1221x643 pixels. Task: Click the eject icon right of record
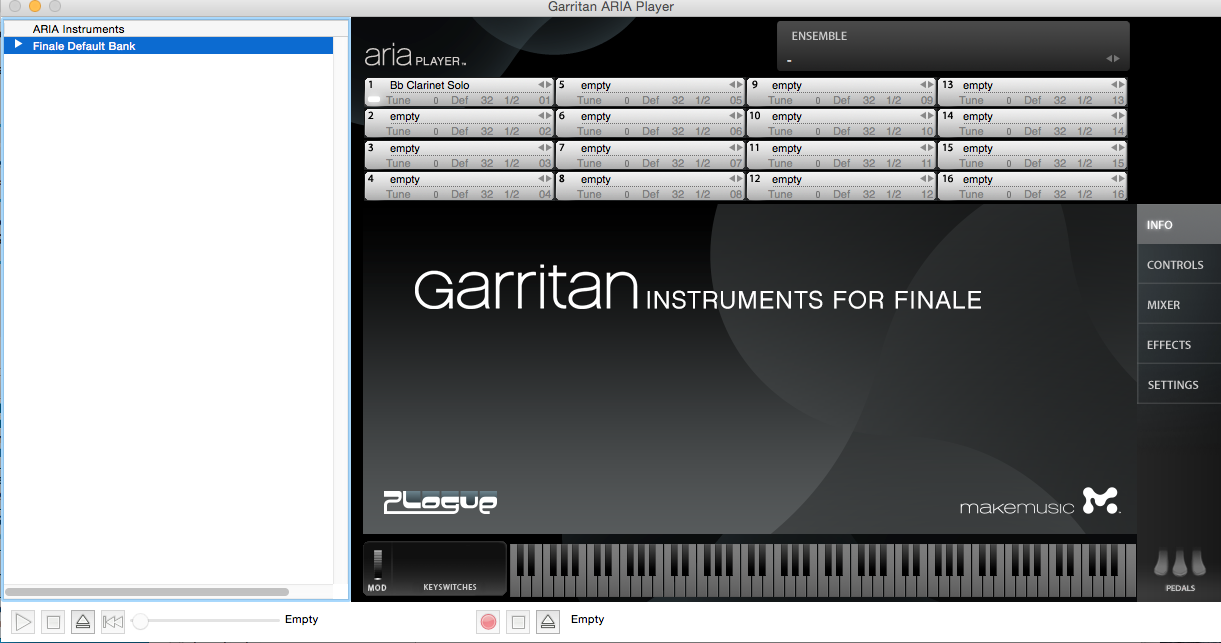547,622
